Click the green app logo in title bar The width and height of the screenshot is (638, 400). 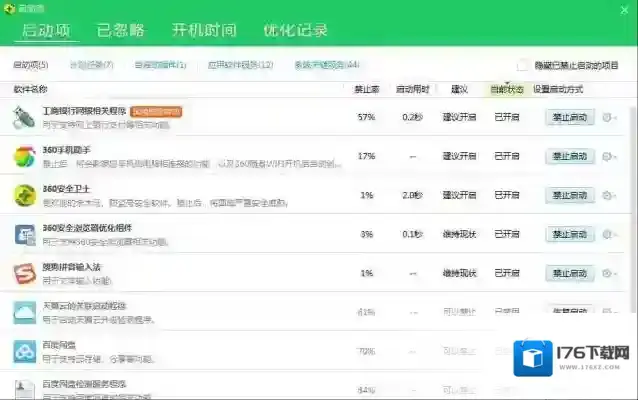point(9,8)
